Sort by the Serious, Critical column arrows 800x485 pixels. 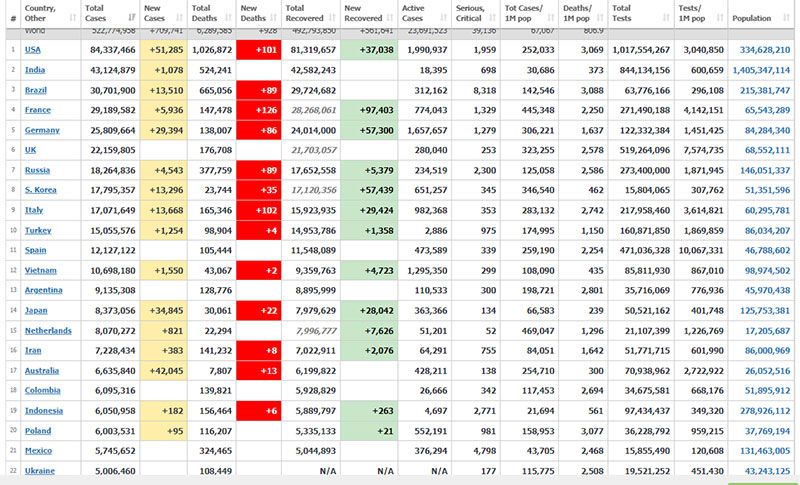[492, 18]
